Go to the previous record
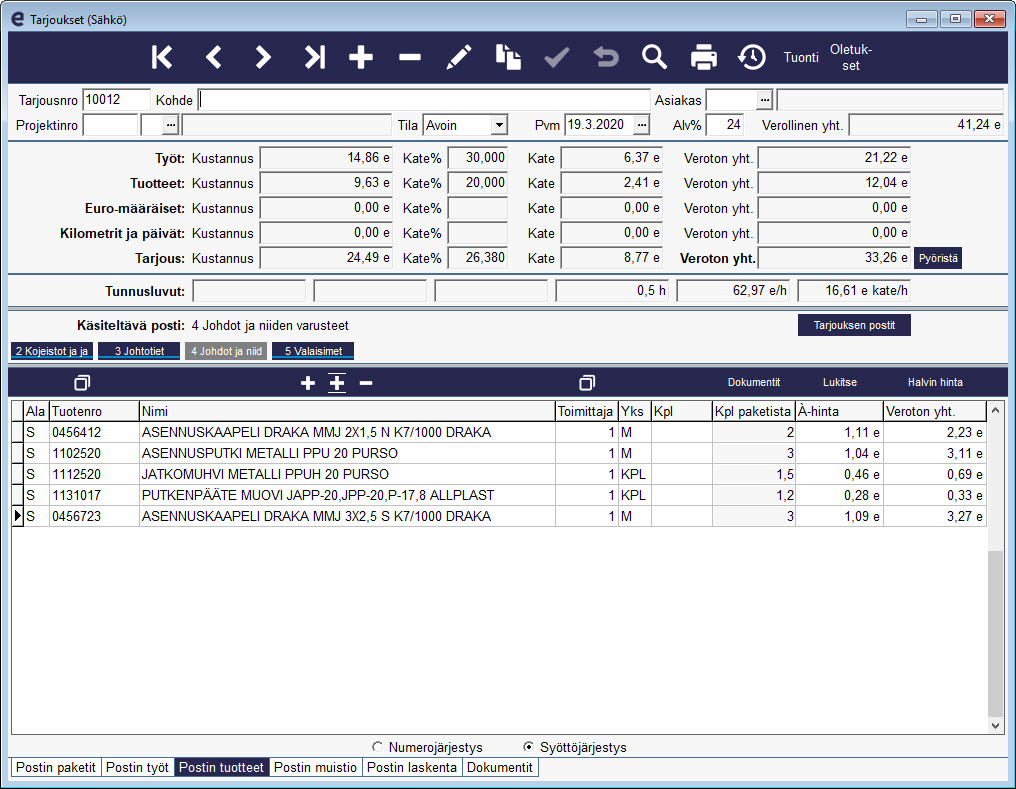 tap(213, 57)
